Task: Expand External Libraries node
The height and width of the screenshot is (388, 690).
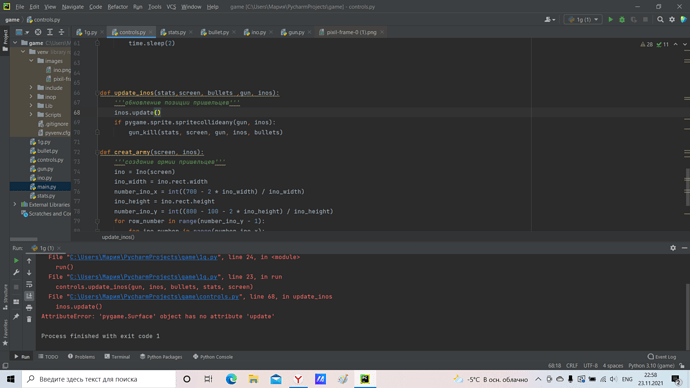Action: tap(15, 205)
